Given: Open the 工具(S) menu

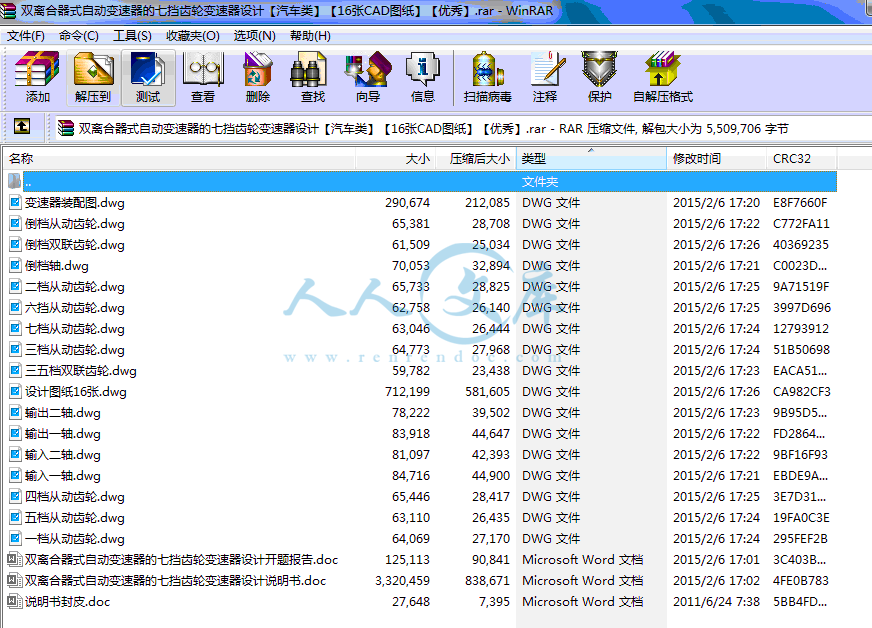Looking at the screenshot, I should click(x=132, y=36).
